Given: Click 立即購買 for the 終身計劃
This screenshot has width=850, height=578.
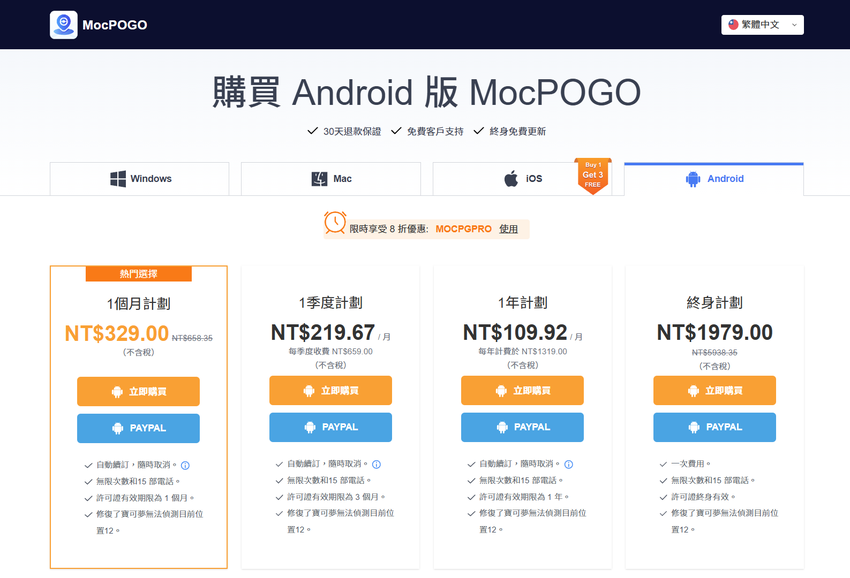Looking at the screenshot, I should tap(714, 390).
